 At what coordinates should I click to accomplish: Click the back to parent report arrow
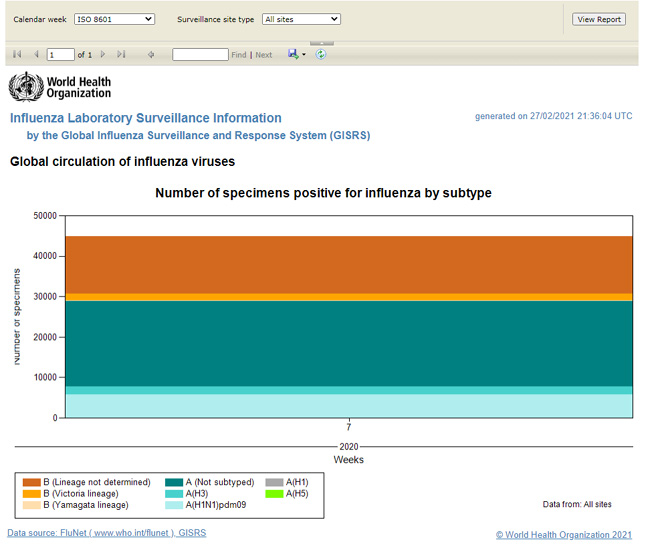point(151,55)
